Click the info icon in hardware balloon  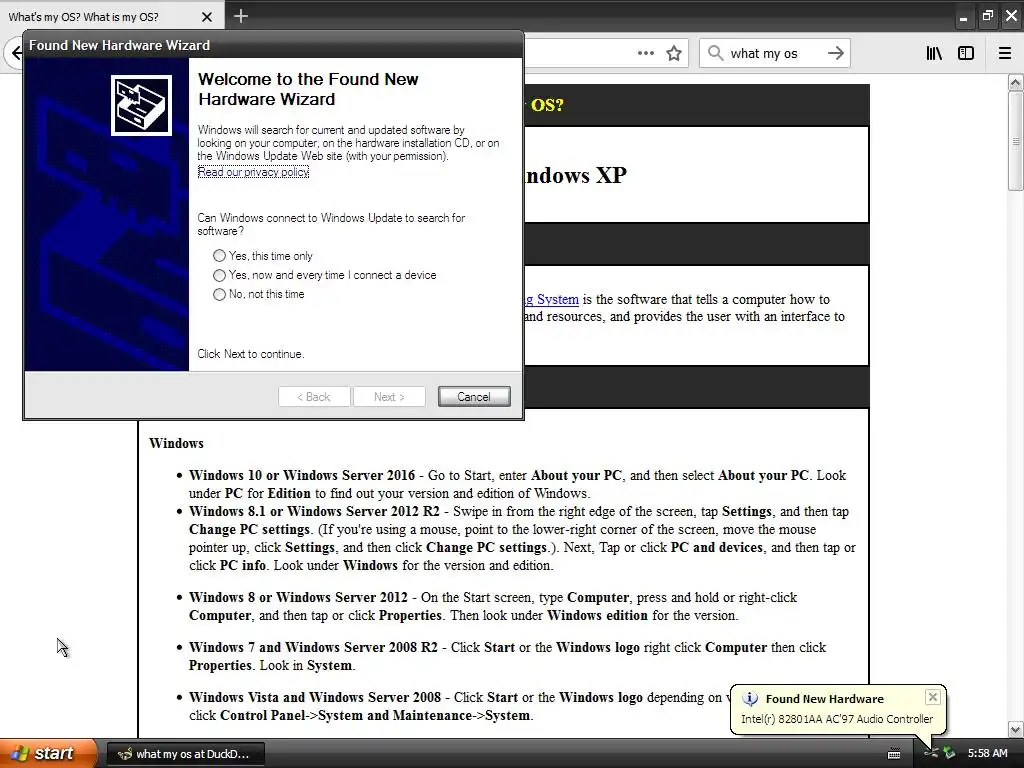point(750,699)
